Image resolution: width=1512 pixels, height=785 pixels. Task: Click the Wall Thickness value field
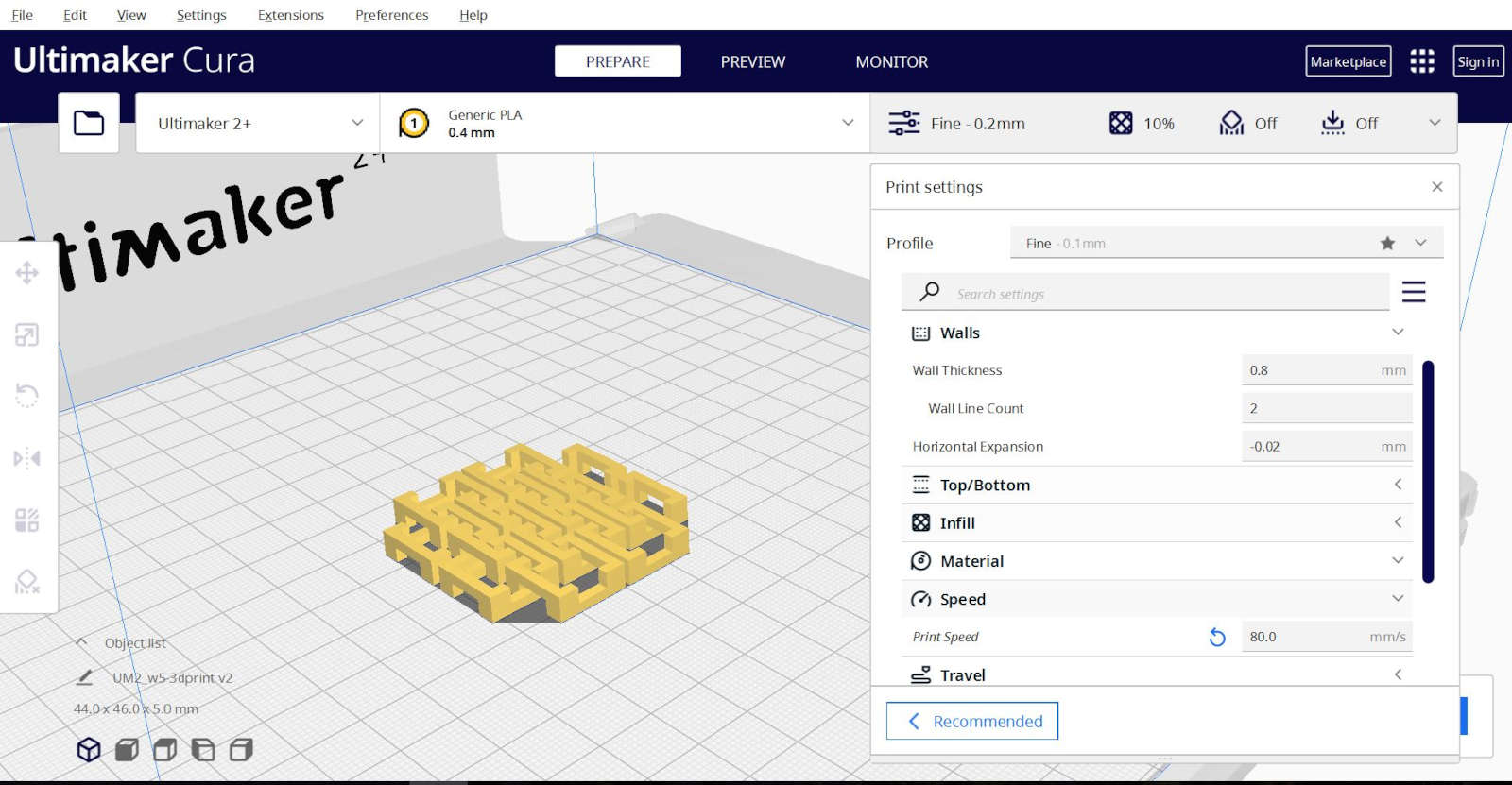click(1327, 370)
